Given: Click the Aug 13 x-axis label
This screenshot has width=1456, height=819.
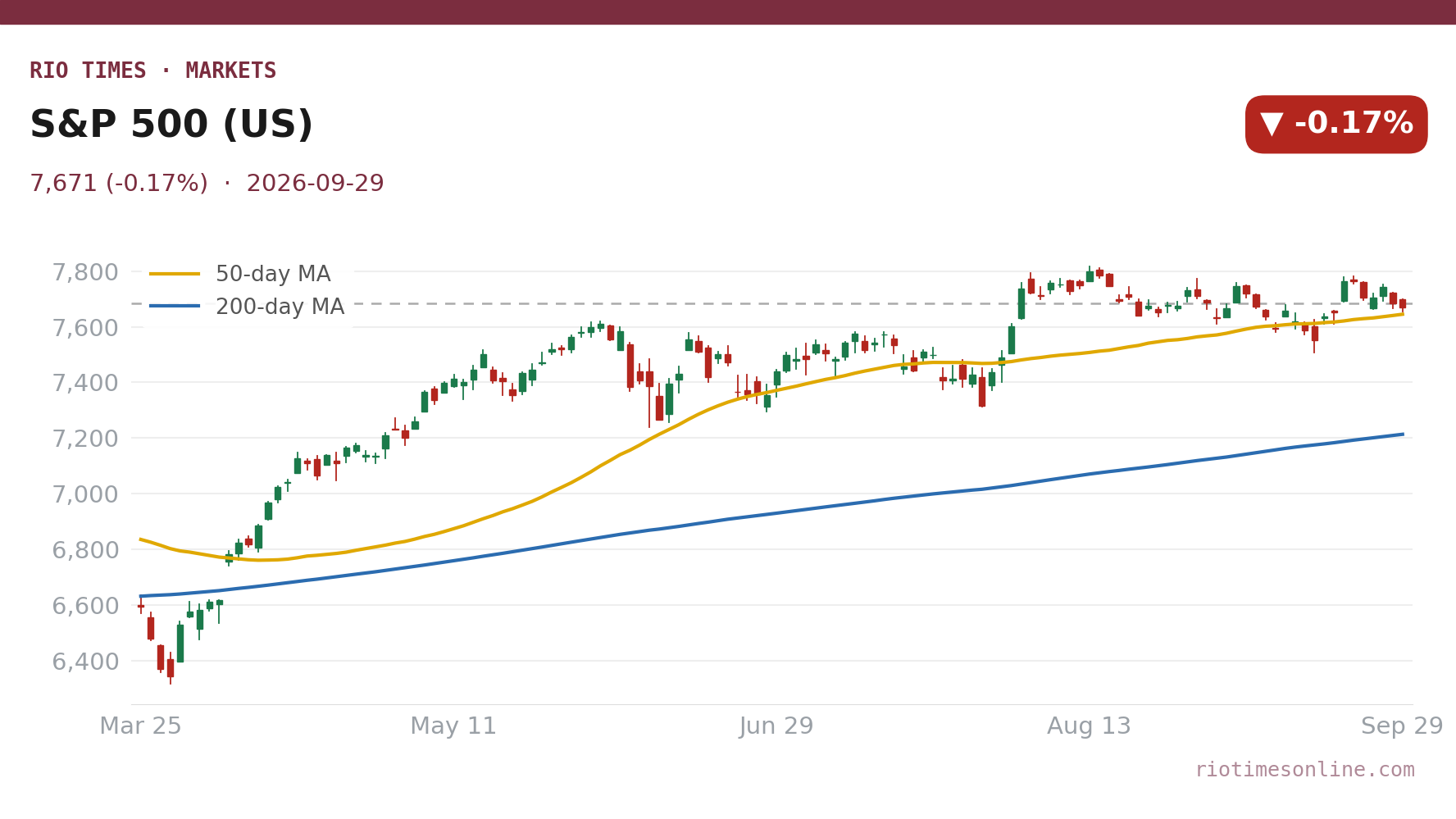Looking at the screenshot, I should 1089,726.
